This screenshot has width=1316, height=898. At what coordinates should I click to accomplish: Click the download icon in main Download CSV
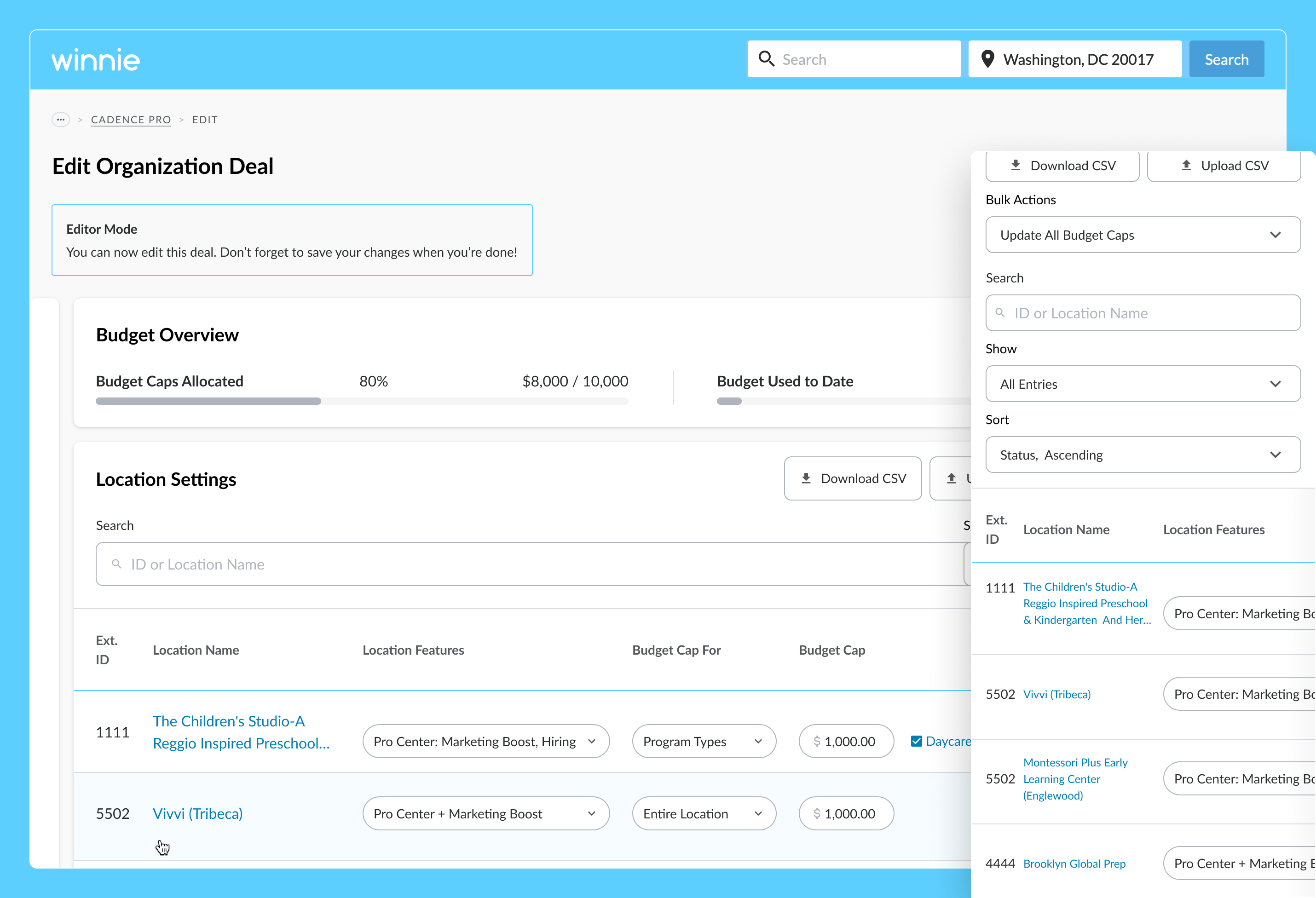coord(806,478)
